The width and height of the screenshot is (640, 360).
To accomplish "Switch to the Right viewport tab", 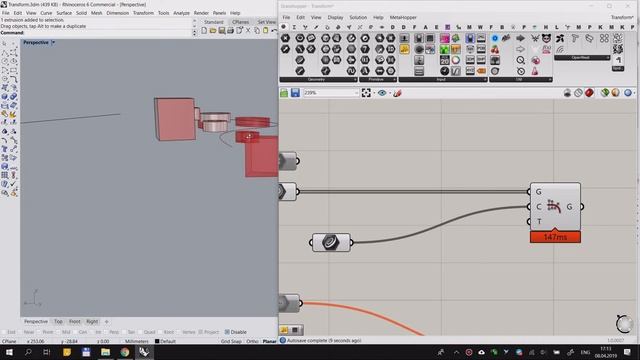I will coord(92,322).
